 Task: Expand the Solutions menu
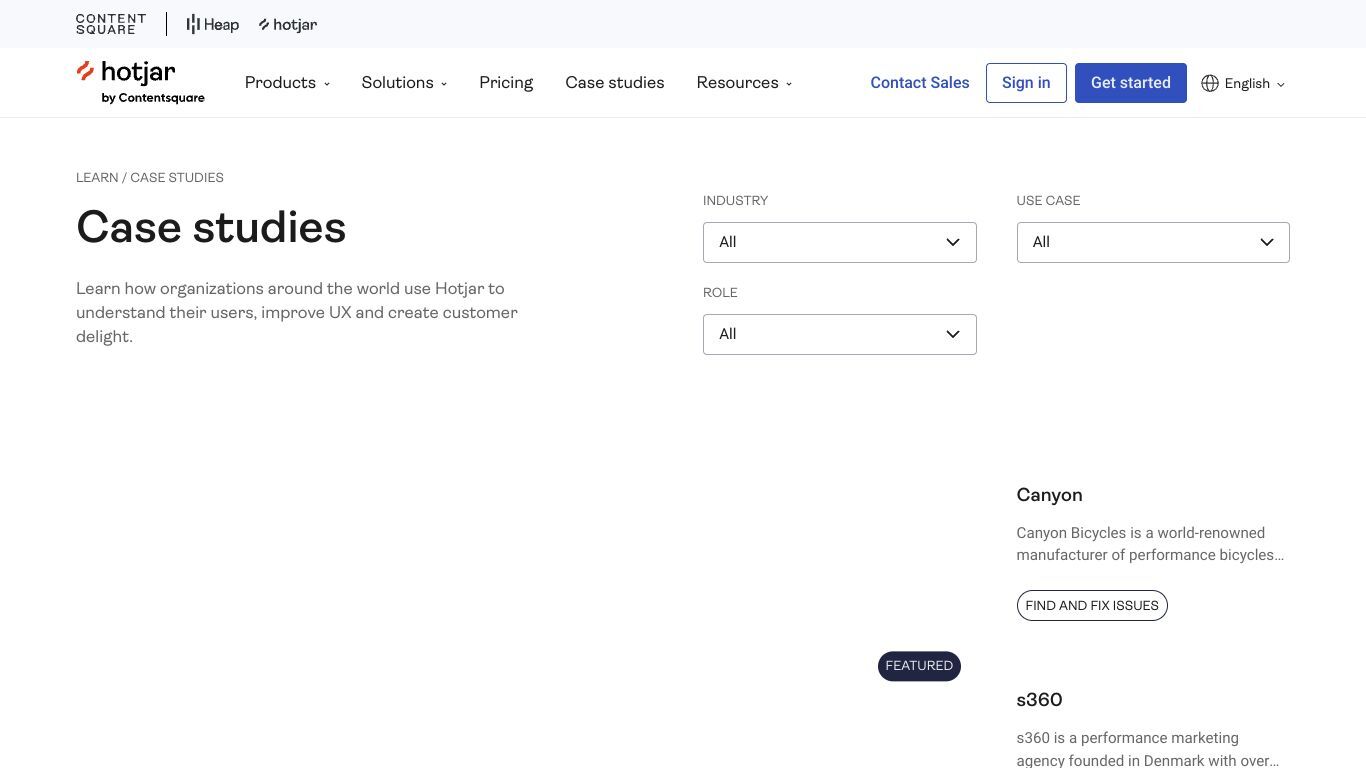click(404, 82)
